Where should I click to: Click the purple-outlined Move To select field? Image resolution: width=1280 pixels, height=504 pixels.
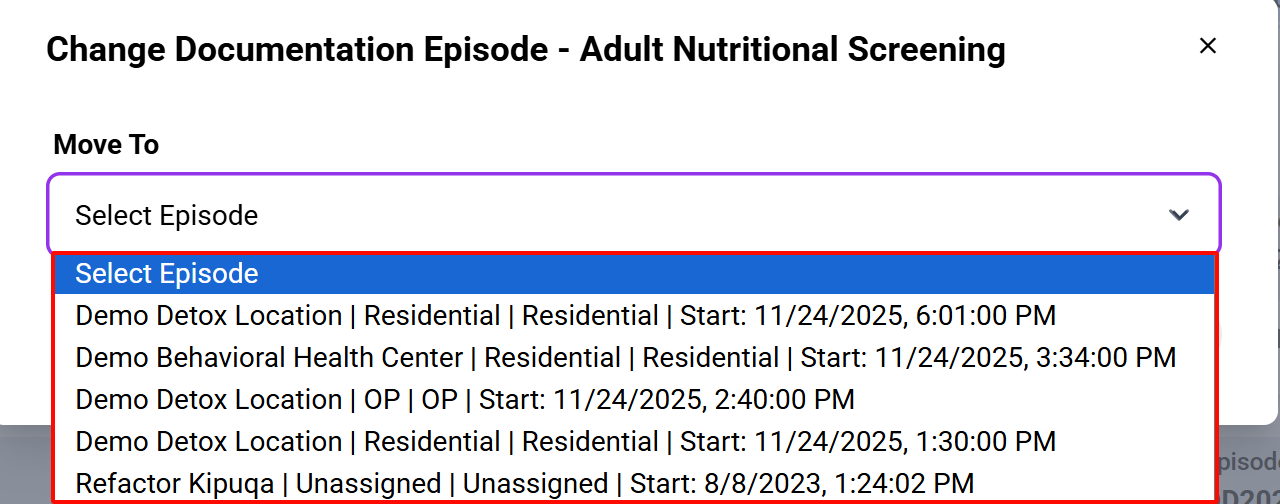tap(632, 215)
